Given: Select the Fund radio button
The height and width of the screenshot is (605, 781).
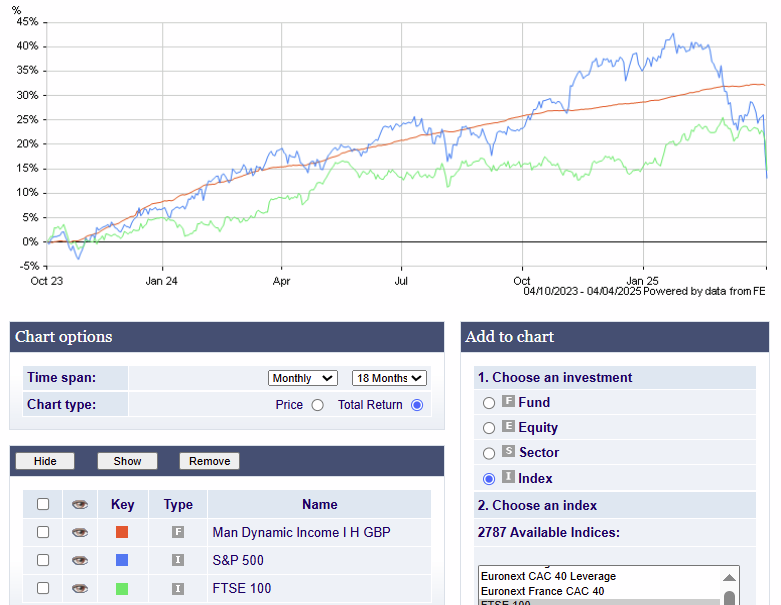Looking at the screenshot, I should point(489,403).
